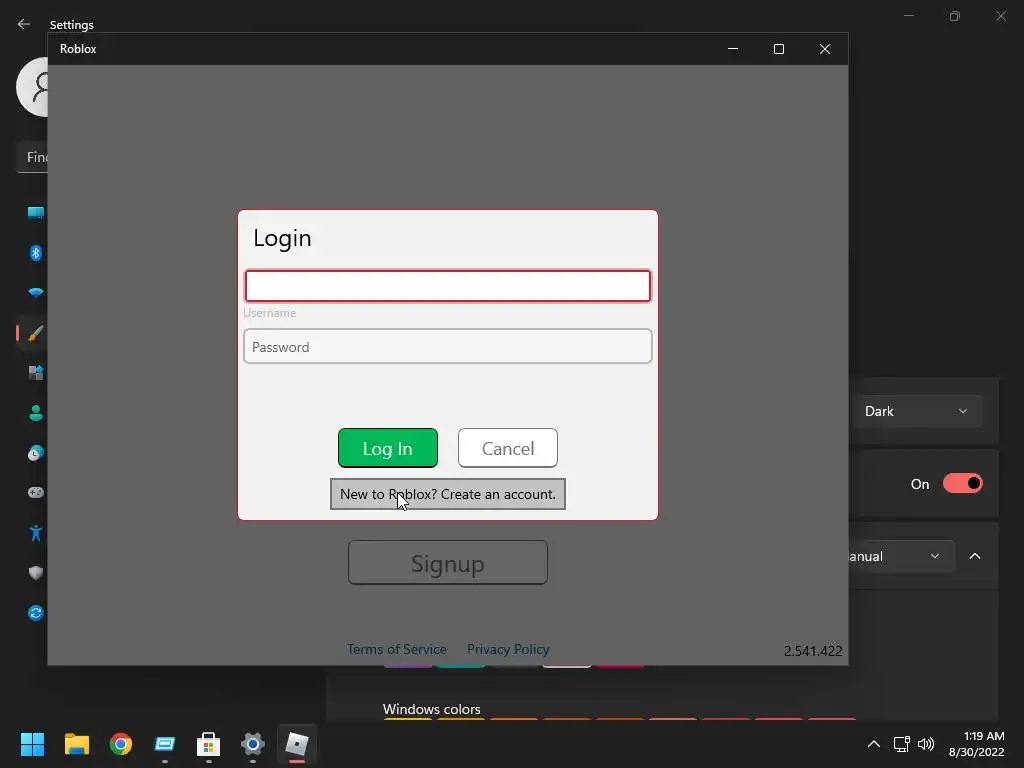
Task: Open the Windows Start menu
Action: 32,744
